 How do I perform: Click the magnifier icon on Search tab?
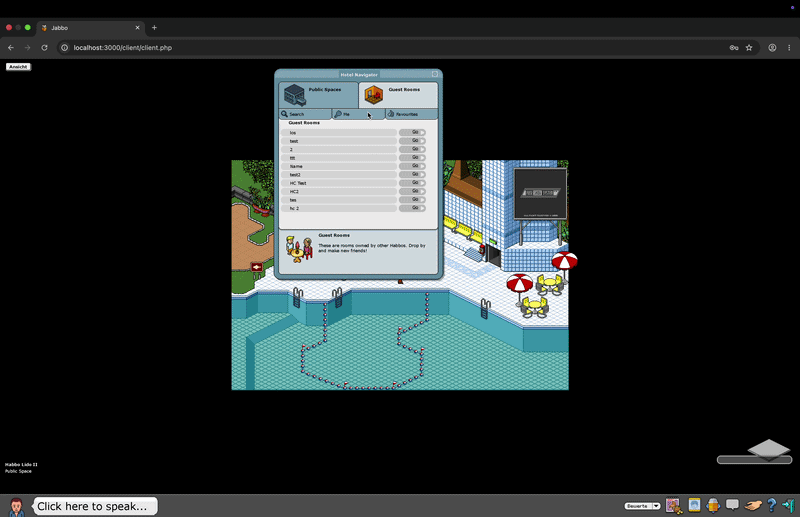284,114
